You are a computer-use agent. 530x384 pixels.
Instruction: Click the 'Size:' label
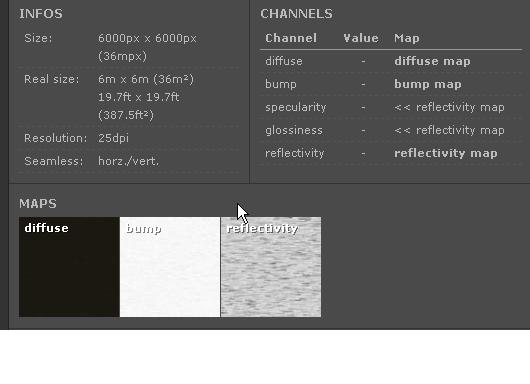coord(38,38)
